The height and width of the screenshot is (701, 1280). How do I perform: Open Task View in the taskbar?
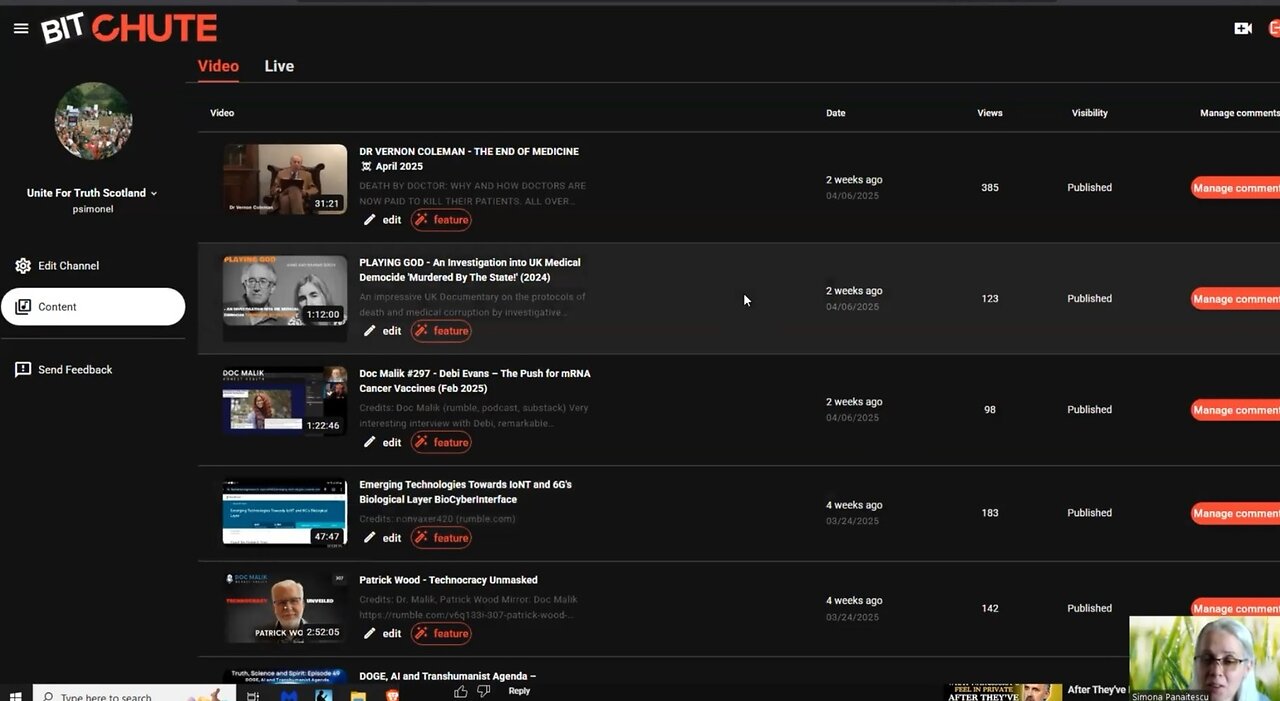[x=253, y=695]
